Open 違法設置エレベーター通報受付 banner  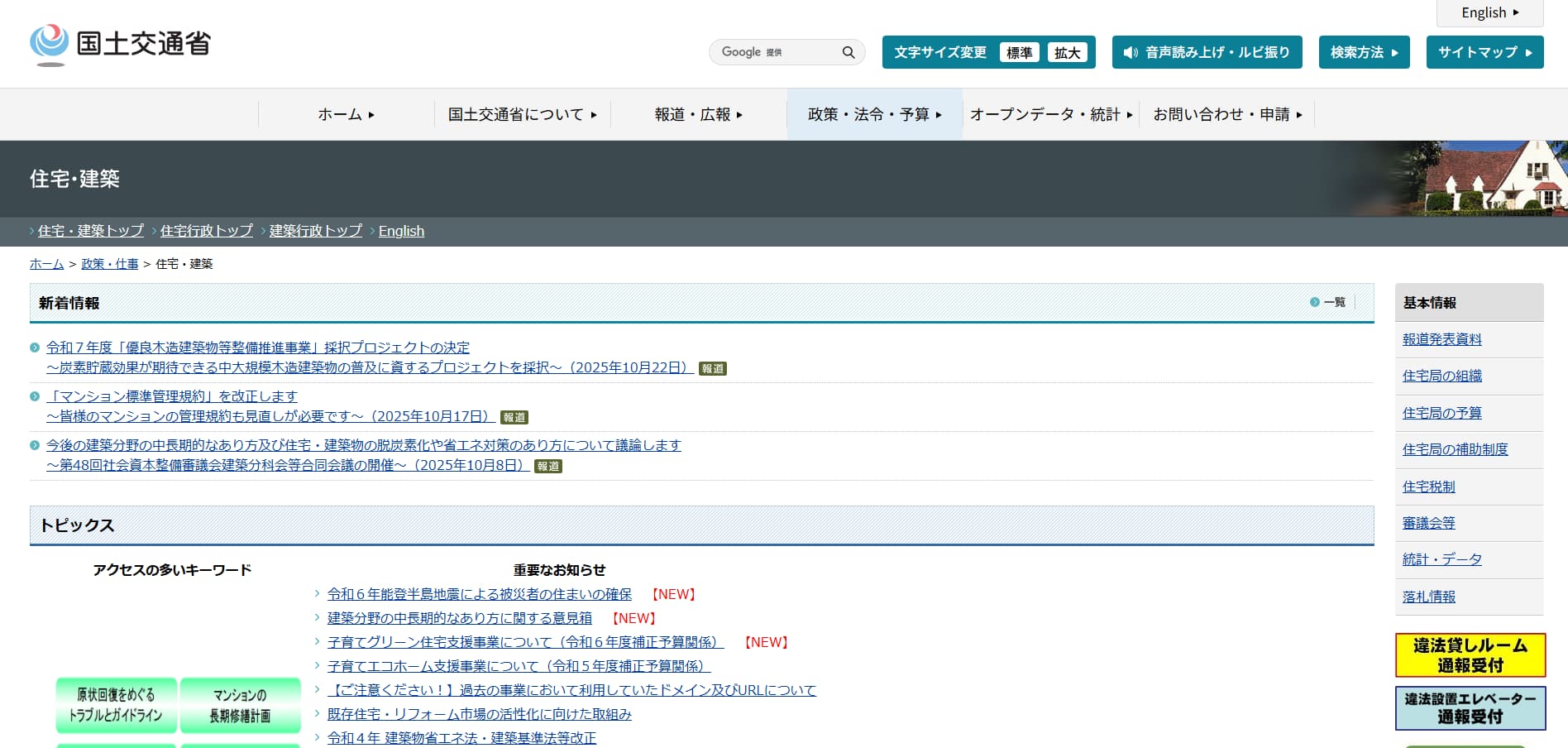1470,708
